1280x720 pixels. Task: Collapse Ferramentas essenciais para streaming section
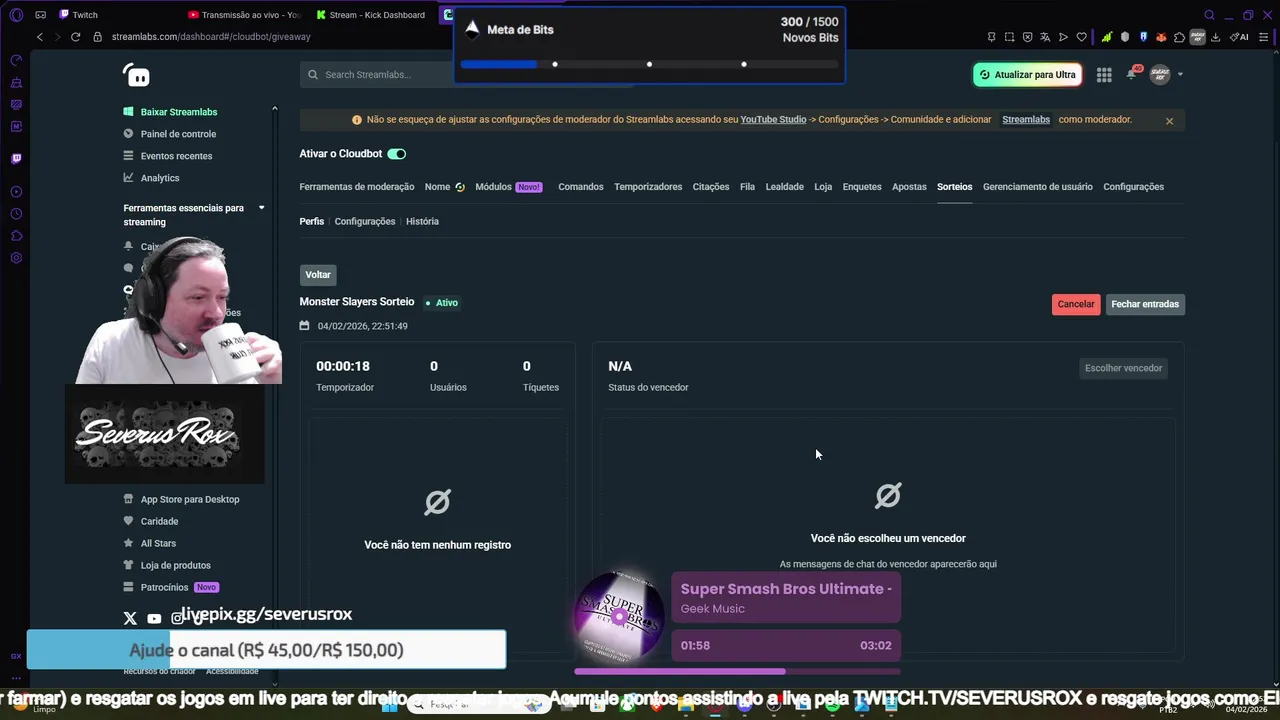[262, 208]
